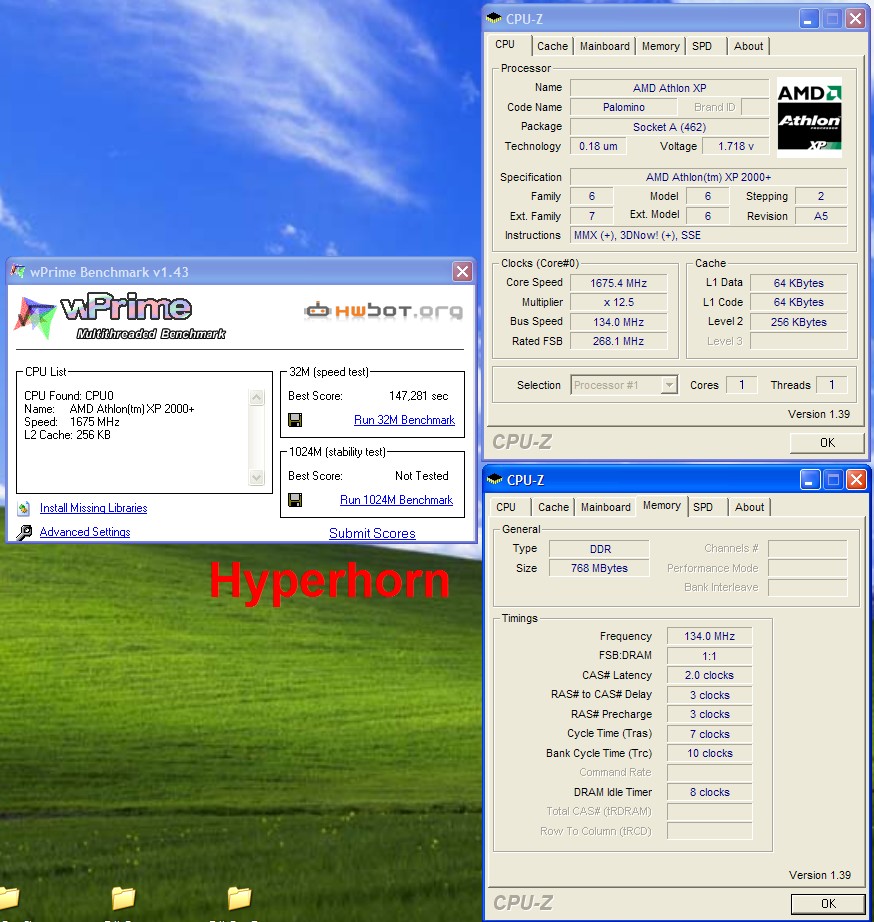The width and height of the screenshot is (874, 922).
Task: Switch to Mainboard tab in bottom CPU-Z
Action: coord(606,507)
